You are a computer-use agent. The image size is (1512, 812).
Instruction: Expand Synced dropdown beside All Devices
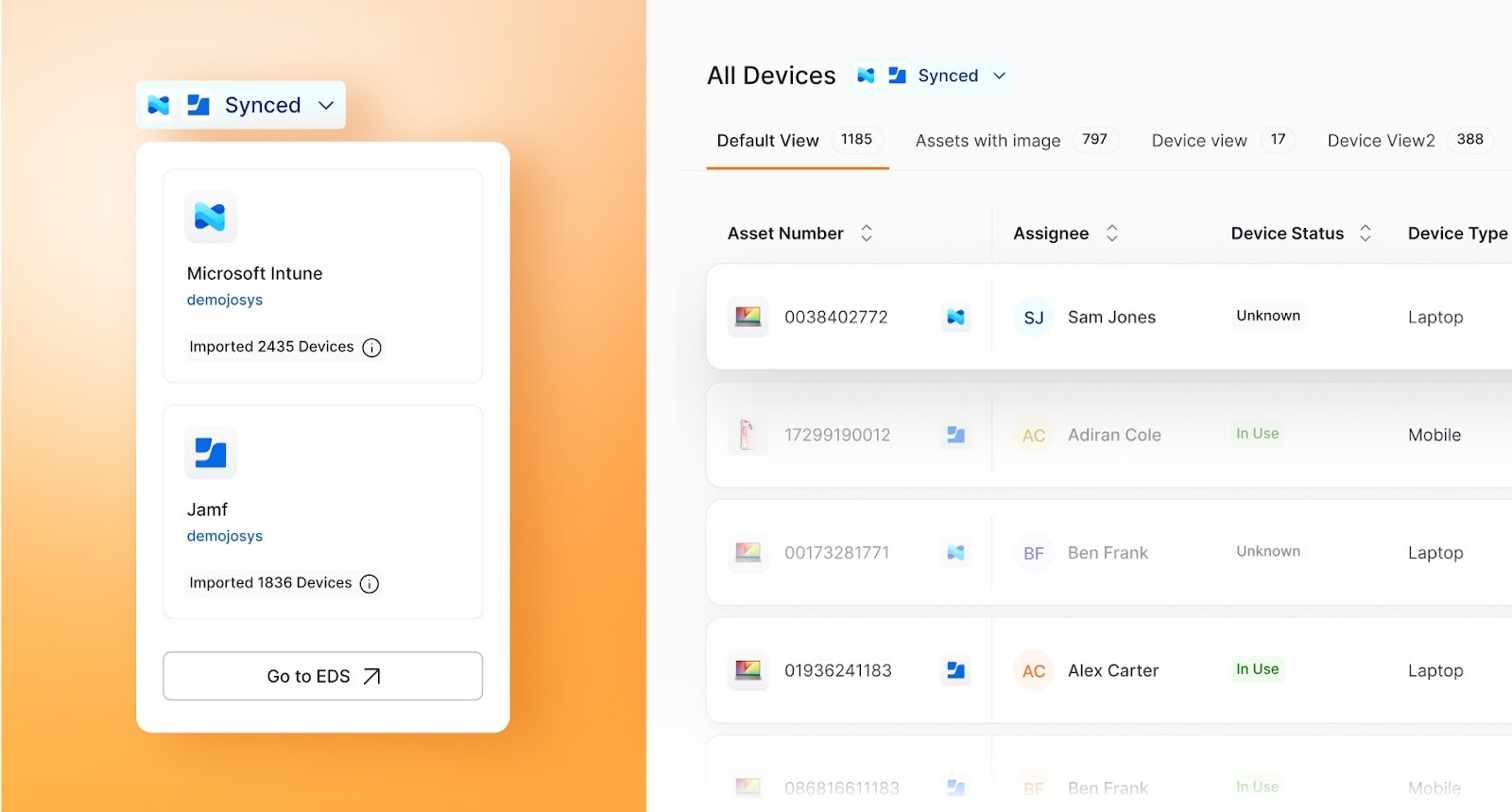(x=931, y=76)
